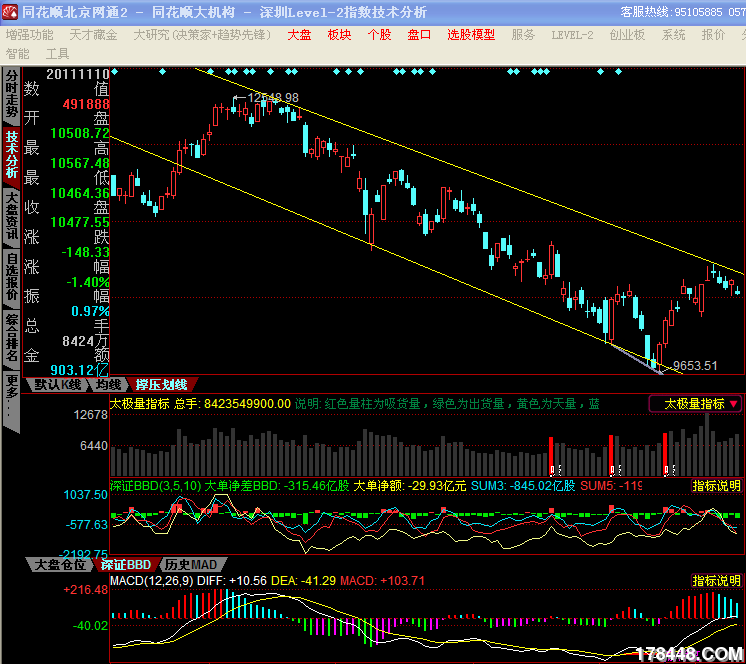Click the 同花顺 app logo icon
Image resolution: width=746 pixels, height=664 pixels.
point(10,11)
